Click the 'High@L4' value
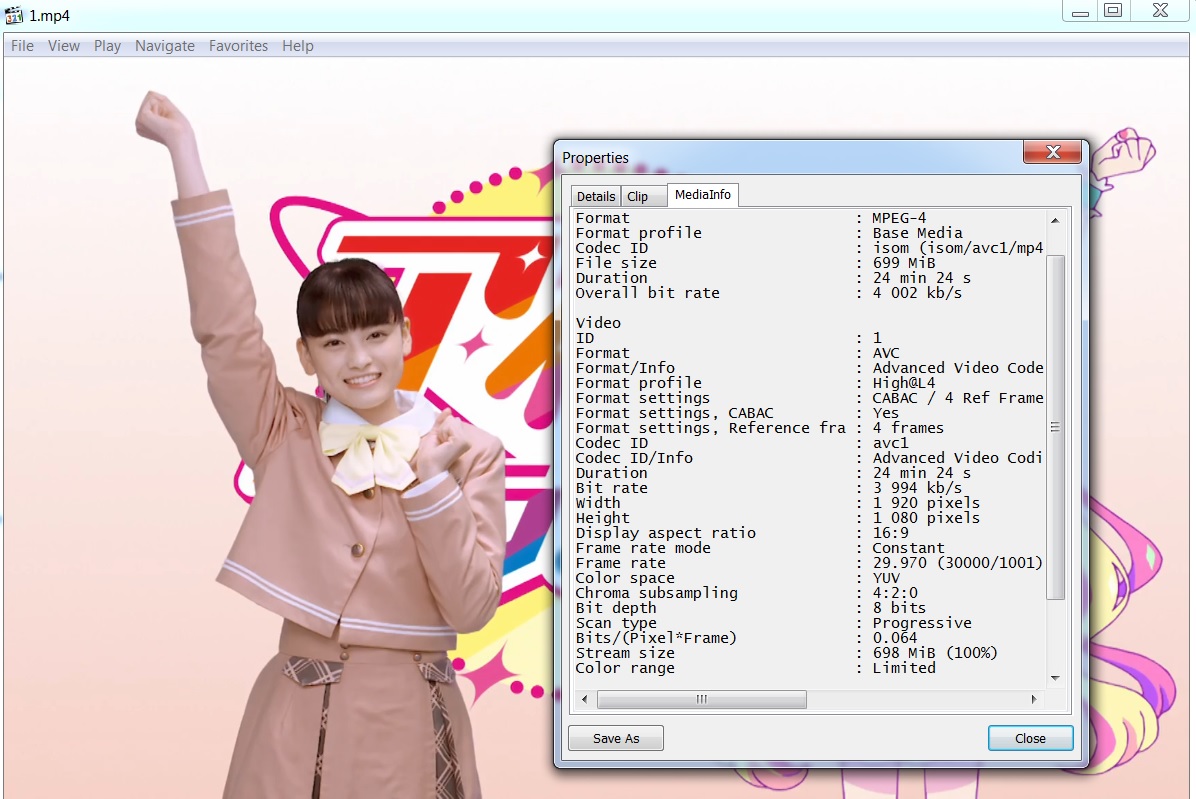1196x799 pixels. pos(904,383)
